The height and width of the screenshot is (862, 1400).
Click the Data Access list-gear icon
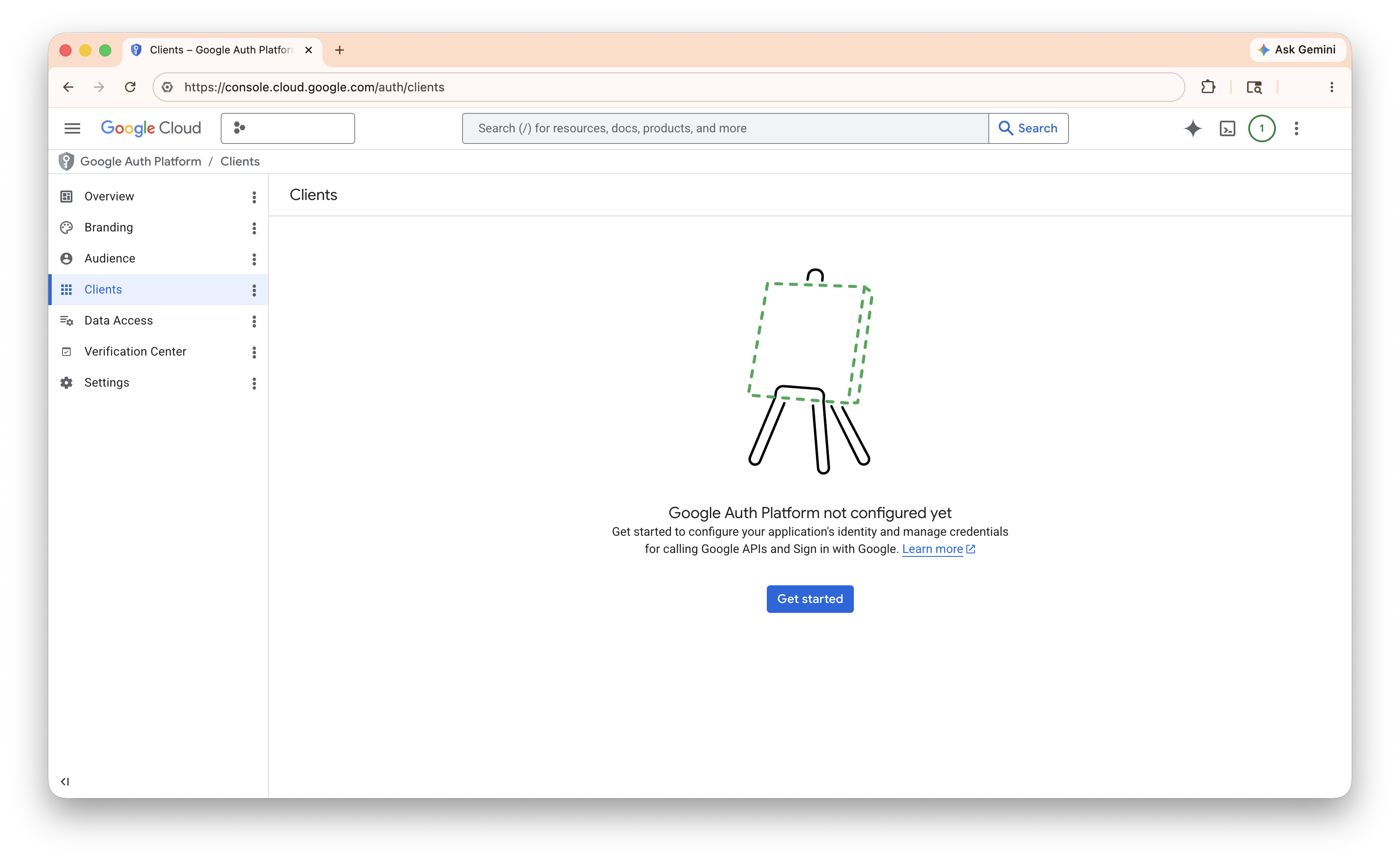[x=67, y=320]
